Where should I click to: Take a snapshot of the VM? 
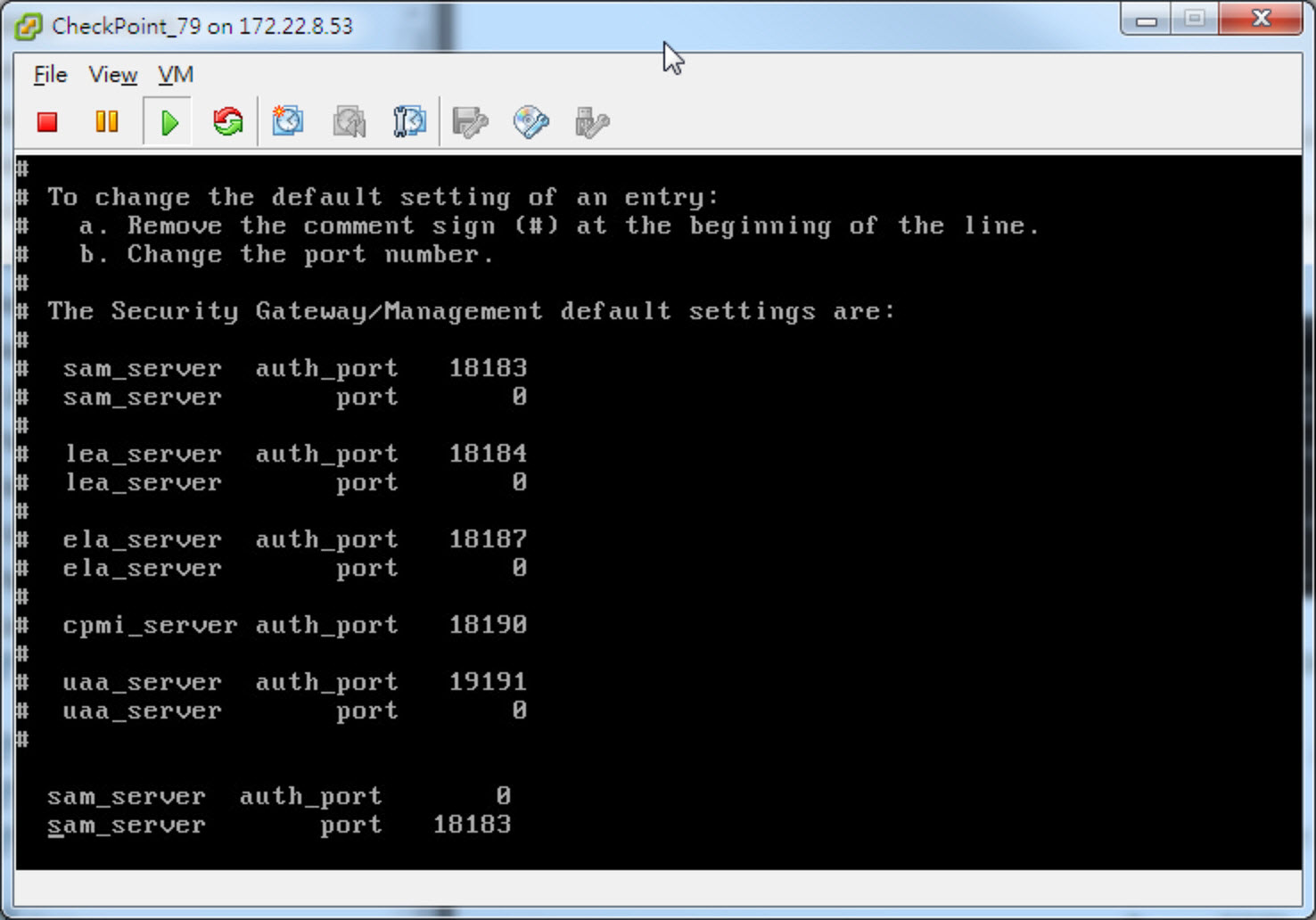pyautogui.click(x=288, y=121)
